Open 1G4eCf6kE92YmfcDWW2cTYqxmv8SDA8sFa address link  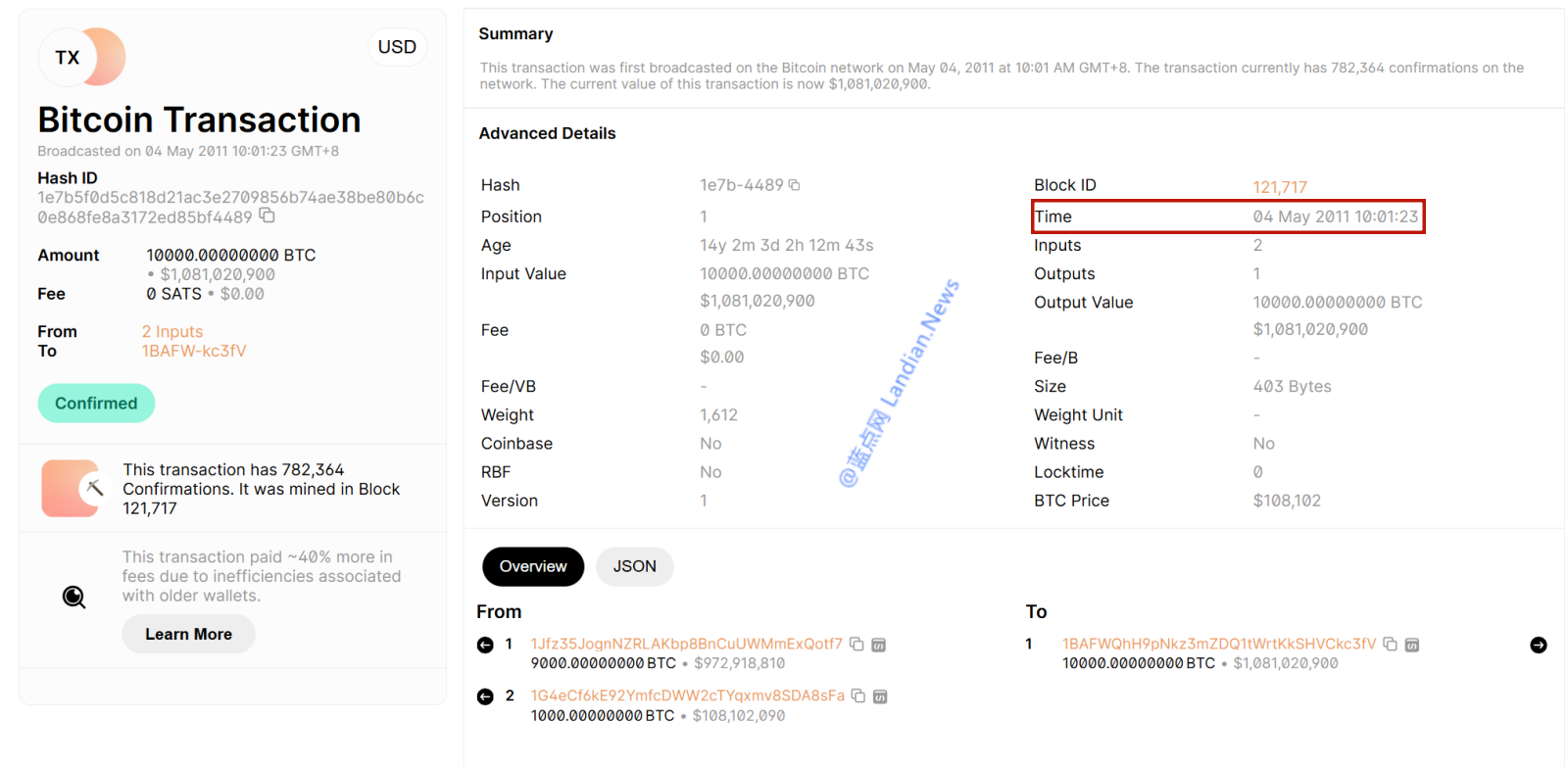pyautogui.click(x=688, y=695)
